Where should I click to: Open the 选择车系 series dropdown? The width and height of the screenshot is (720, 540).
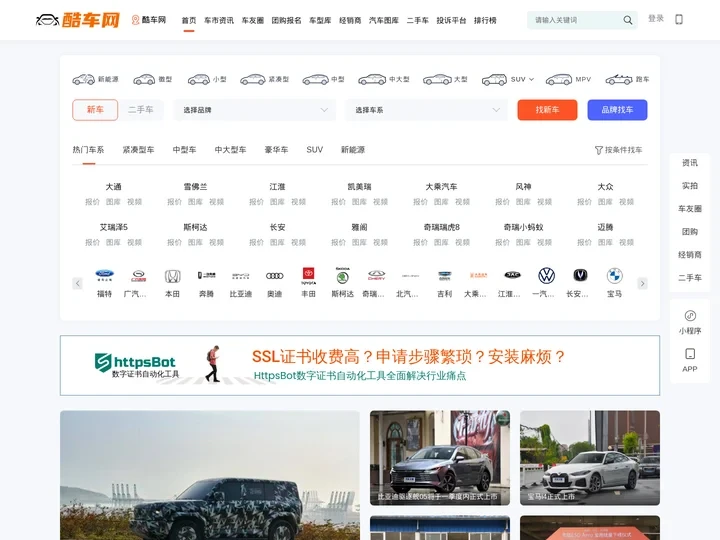(427, 110)
